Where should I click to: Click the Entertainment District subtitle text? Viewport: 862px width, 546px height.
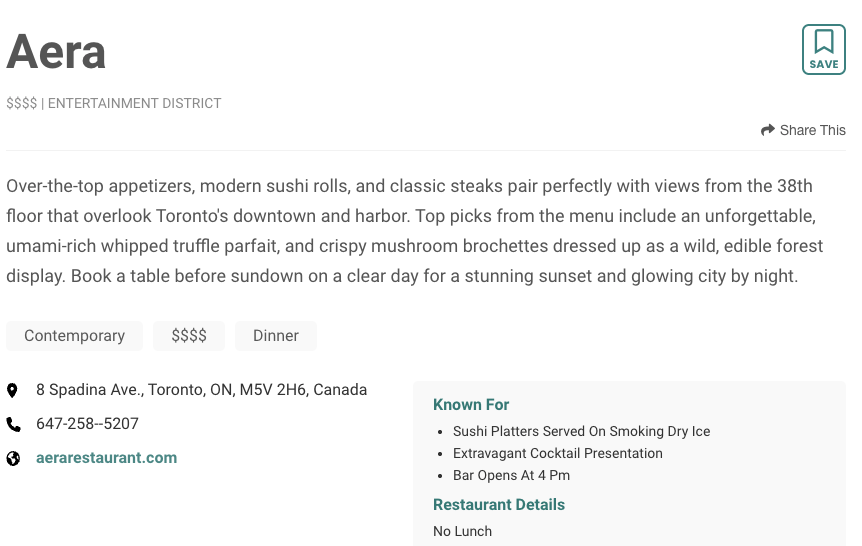pyautogui.click(x=135, y=103)
